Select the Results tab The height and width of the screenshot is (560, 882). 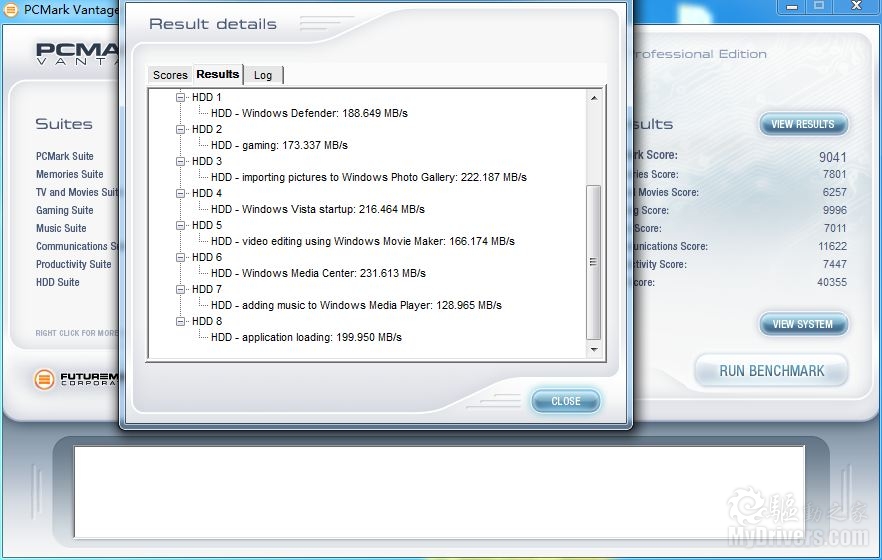coord(218,74)
